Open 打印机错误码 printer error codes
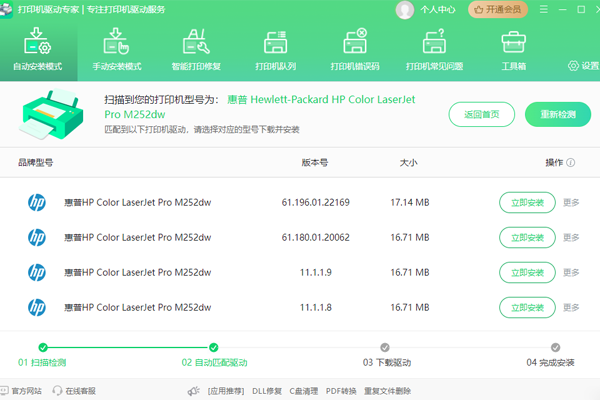This screenshot has height=400, width=600. pyautogui.click(x=355, y=50)
